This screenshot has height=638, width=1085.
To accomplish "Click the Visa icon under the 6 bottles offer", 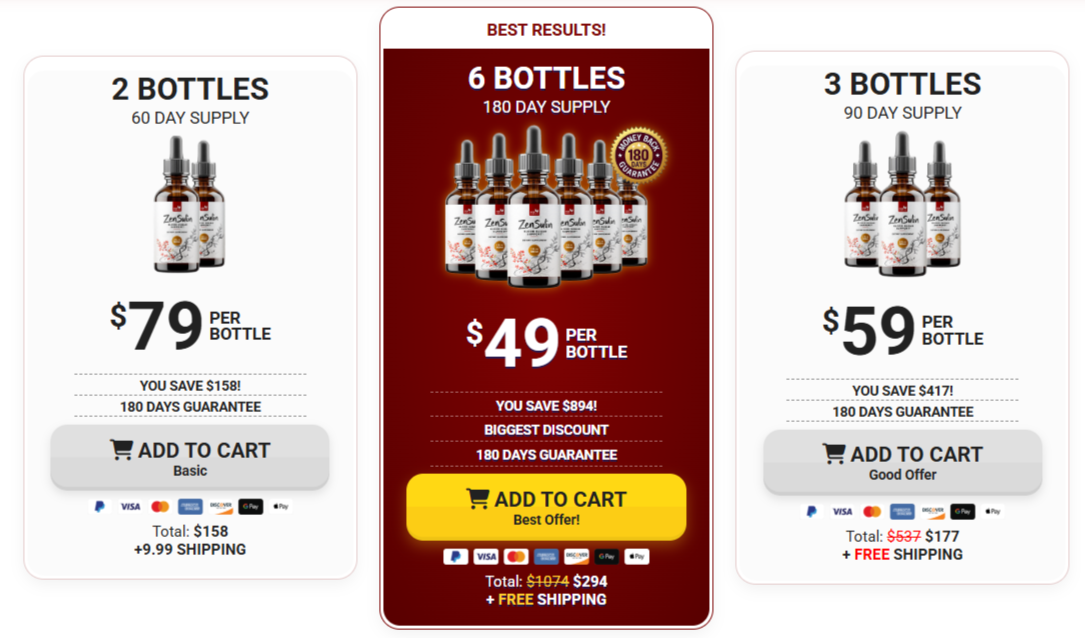I will 486,556.
